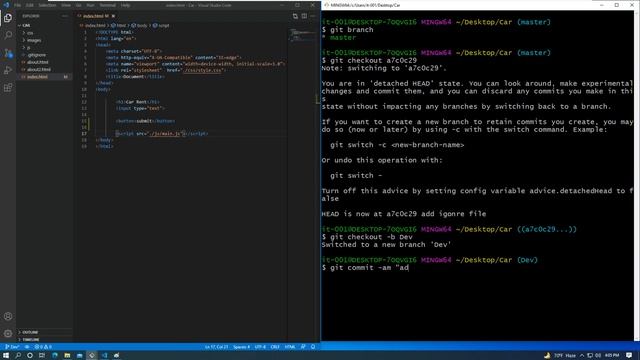
Task: Click the open changes icon in editor toolbar
Action: (295, 16)
